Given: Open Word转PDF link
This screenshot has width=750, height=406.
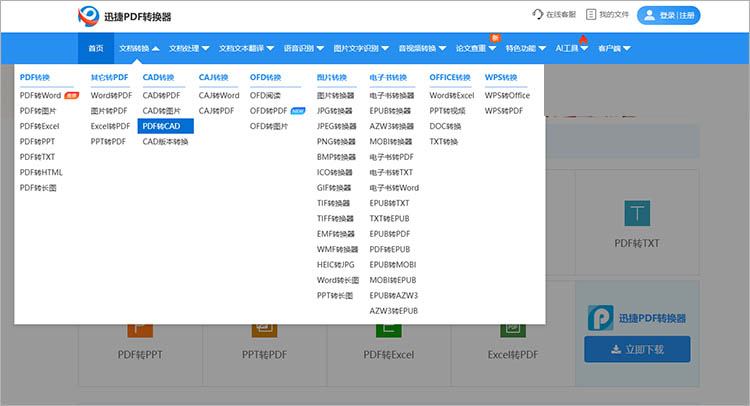Looking at the screenshot, I should (x=111, y=95).
